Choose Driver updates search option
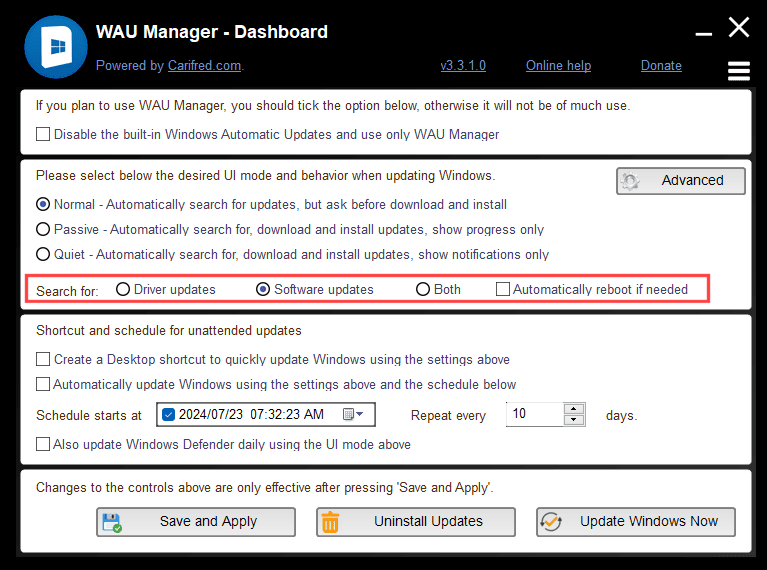This screenshot has height=570, width=767. pos(123,289)
